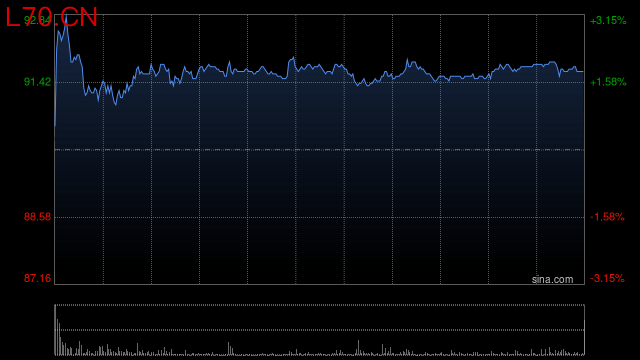This screenshot has width=640, height=360.
Task: Click the +1.58% percentage label
Action: (608, 82)
